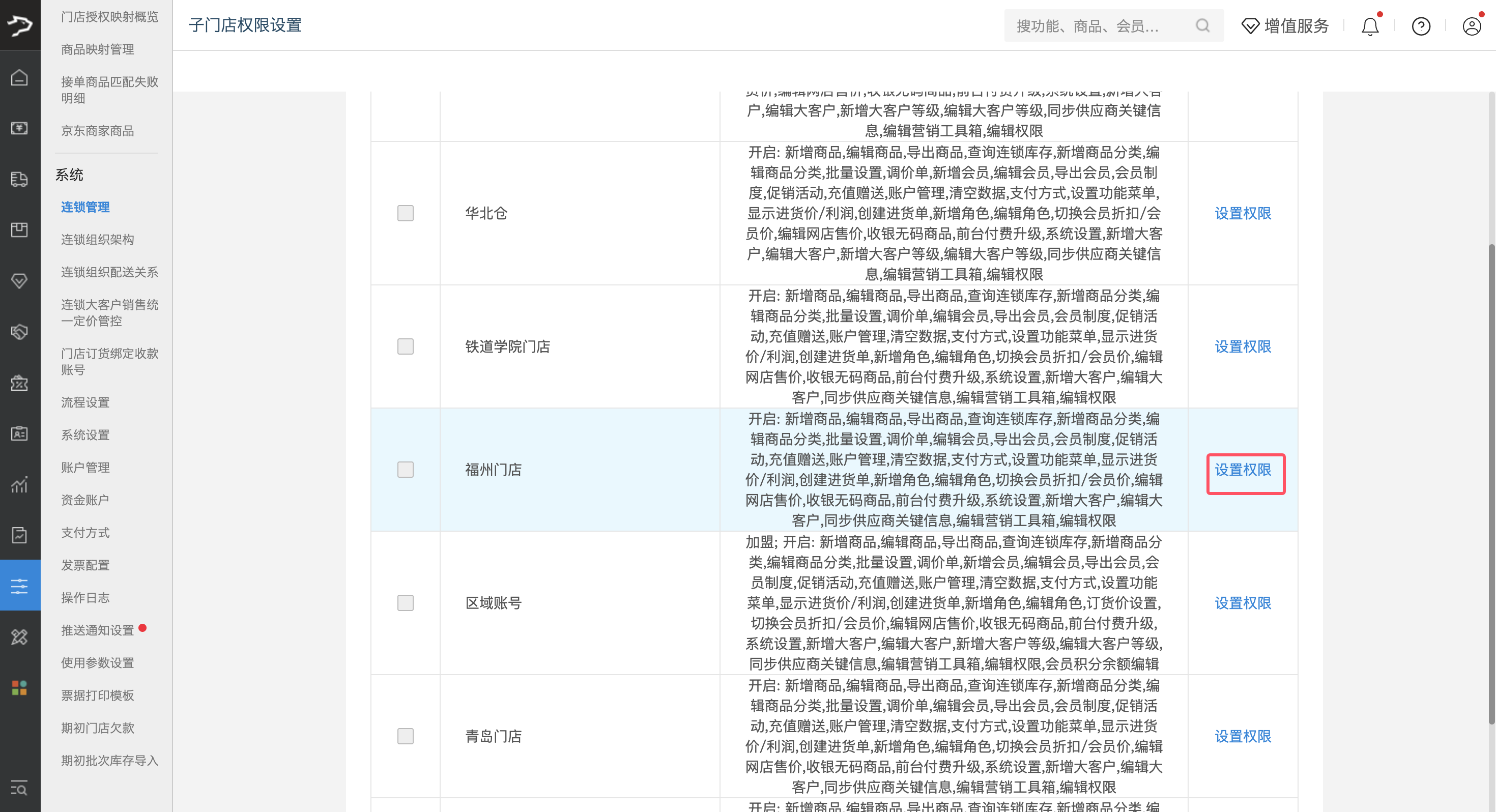This screenshot has height=812, width=1496.
Task: Open 商品映射管理 menu item
Action: [x=98, y=49]
